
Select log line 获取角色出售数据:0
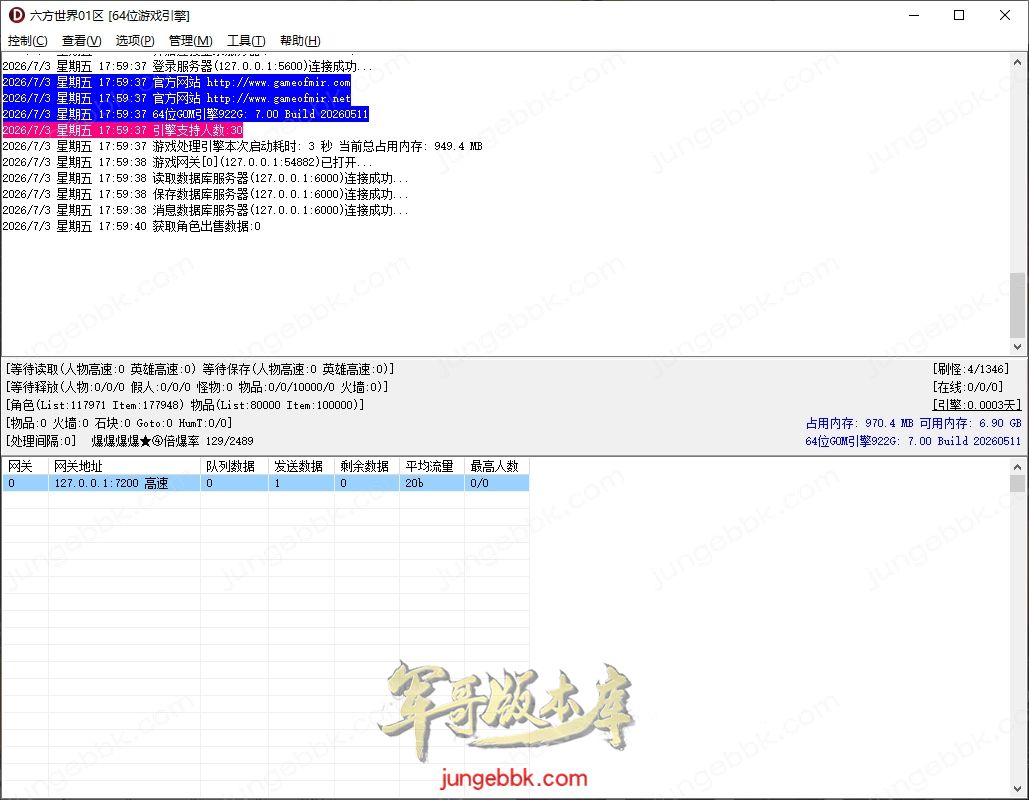coord(131,226)
